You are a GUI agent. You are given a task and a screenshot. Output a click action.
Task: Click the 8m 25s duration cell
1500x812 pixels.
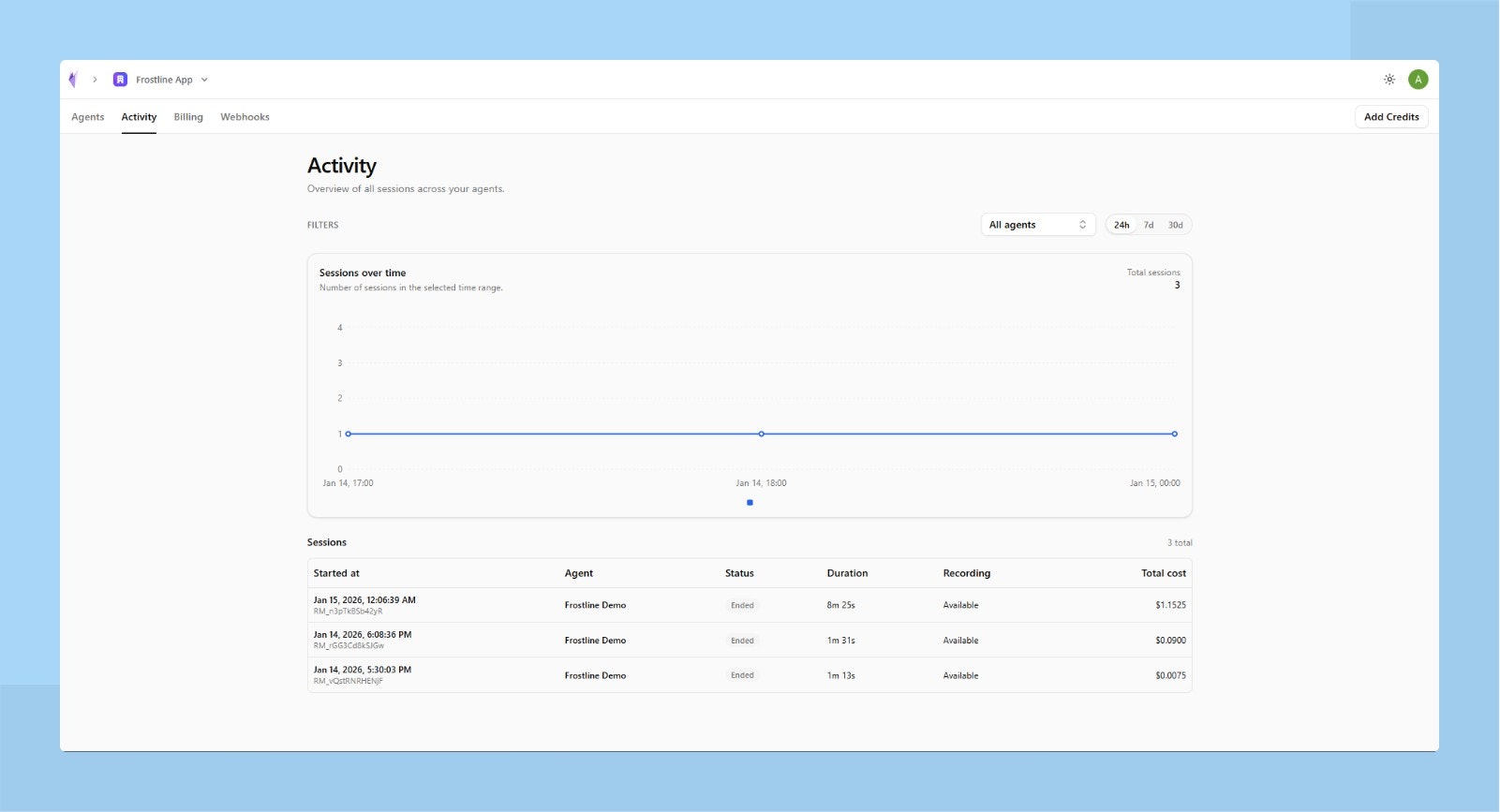[840, 605]
